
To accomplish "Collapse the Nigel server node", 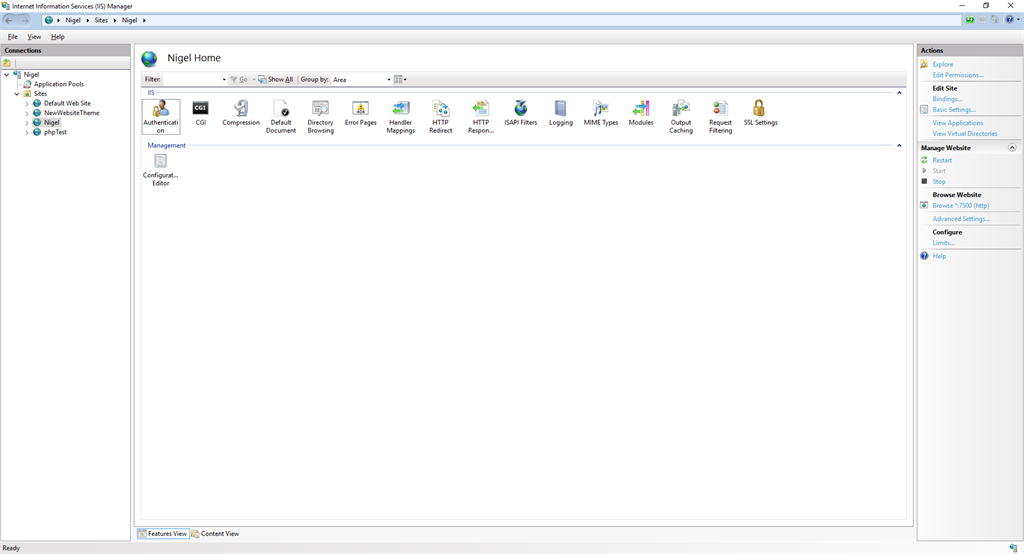I will click(7, 74).
